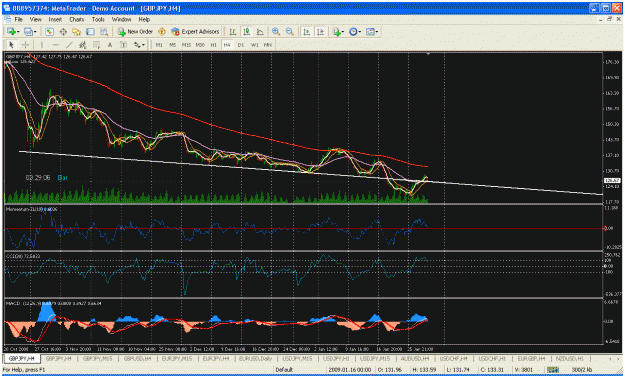625x376 pixels.
Task: Switch to the AUDUSD,H4 chart tab
Action: 415,358
